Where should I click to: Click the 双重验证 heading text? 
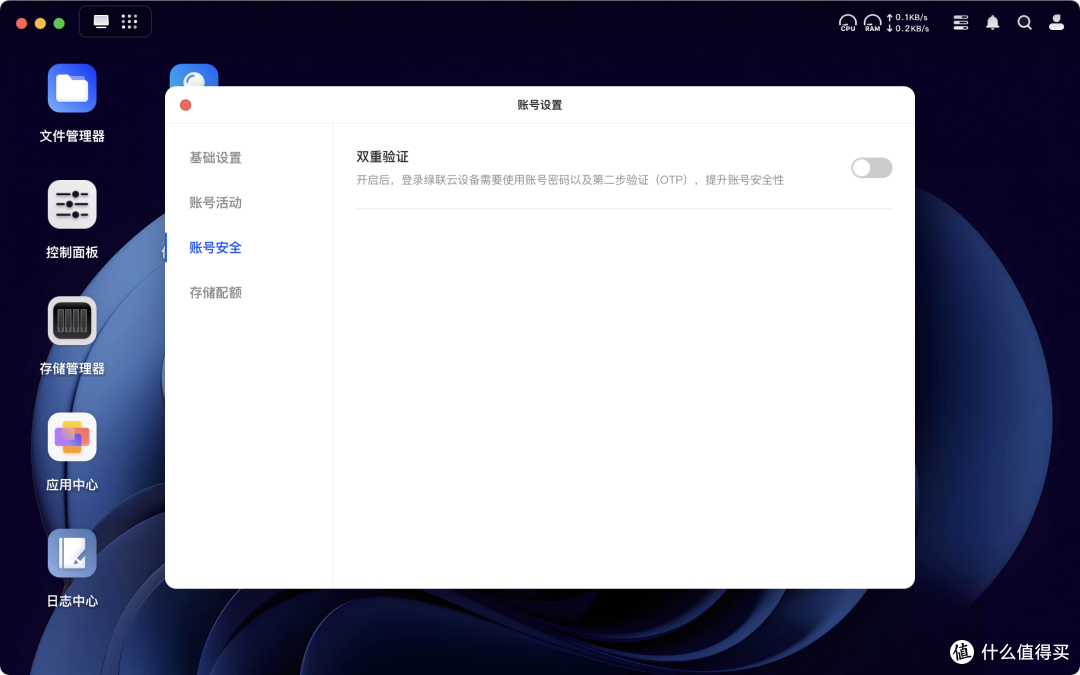tap(382, 157)
